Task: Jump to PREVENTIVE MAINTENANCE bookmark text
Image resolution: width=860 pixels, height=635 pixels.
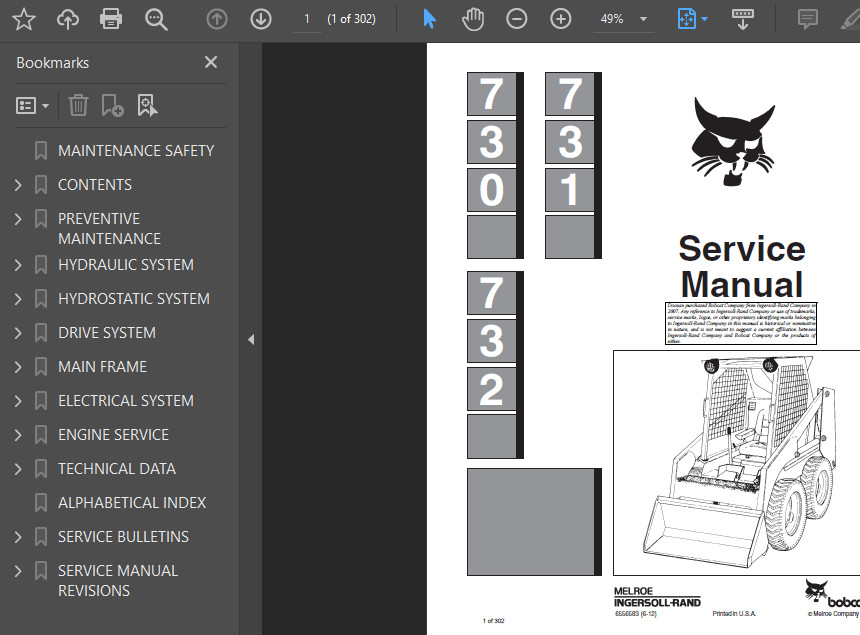Action: click(110, 229)
